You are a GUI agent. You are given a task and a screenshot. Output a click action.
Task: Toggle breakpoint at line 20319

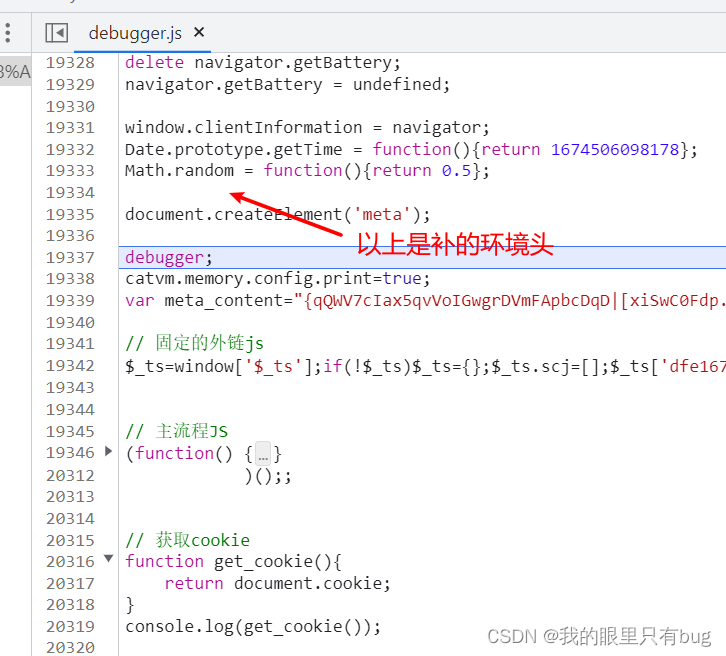(70, 626)
